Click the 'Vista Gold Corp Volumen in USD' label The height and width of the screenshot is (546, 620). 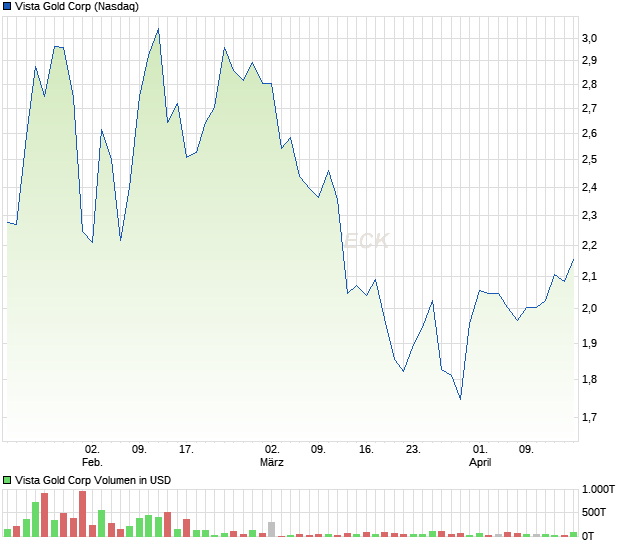click(x=93, y=480)
